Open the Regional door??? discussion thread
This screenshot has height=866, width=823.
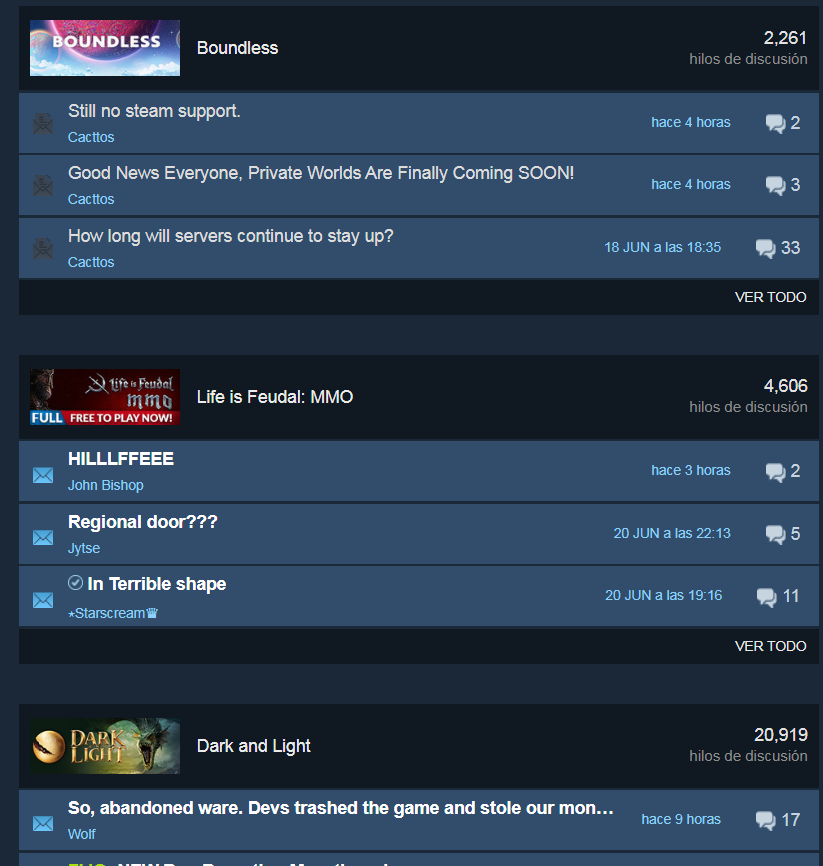pos(143,522)
